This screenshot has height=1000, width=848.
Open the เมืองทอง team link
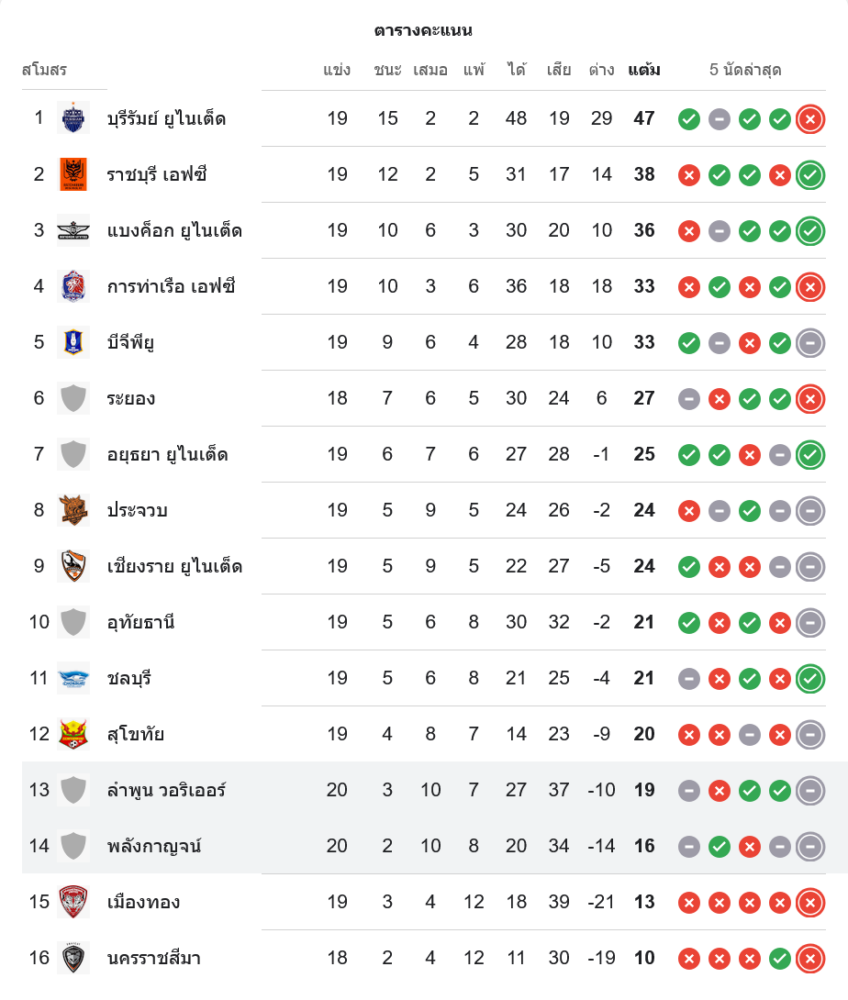point(143,903)
